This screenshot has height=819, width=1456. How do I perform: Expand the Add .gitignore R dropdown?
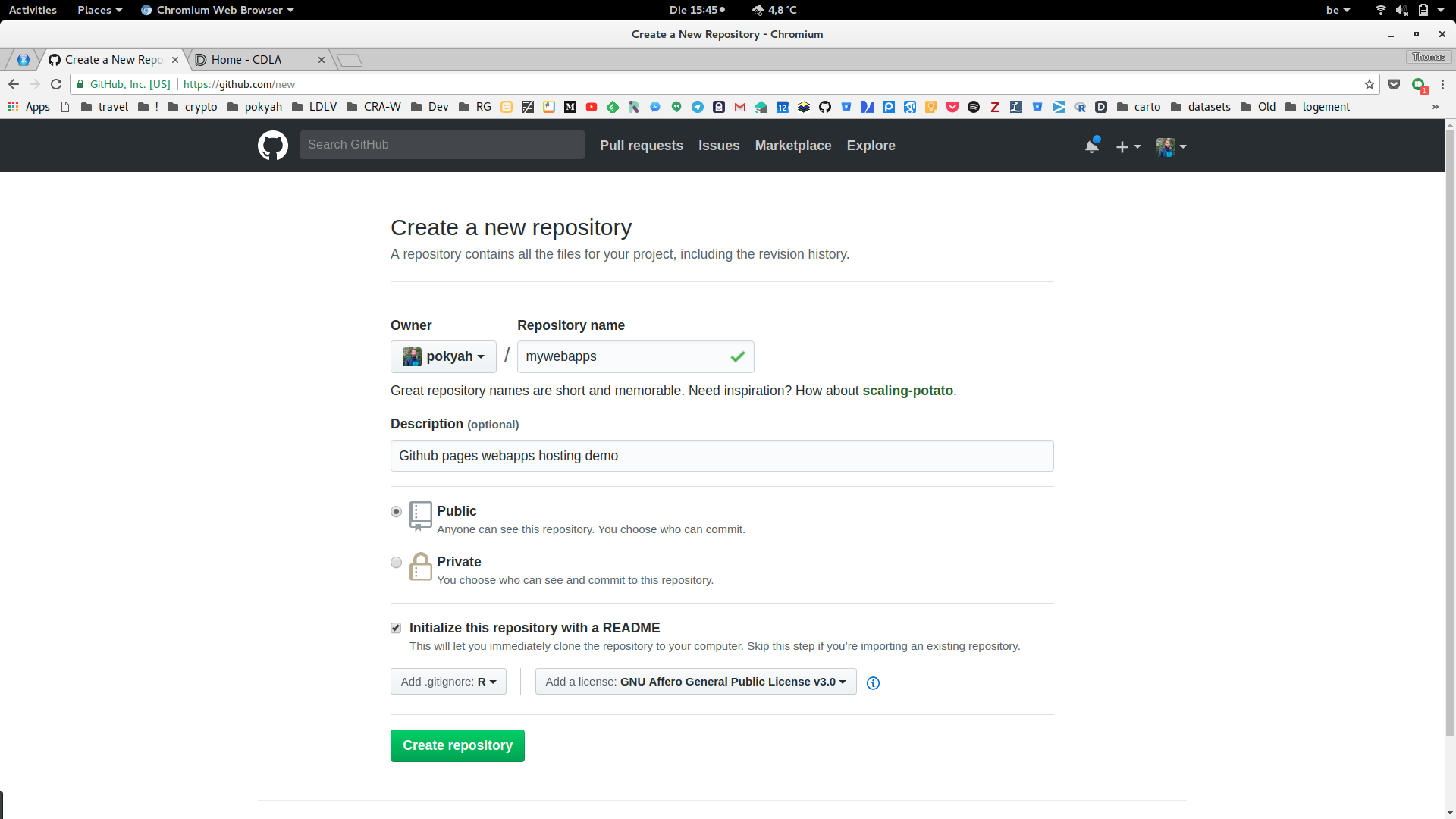click(x=448, y=681)
